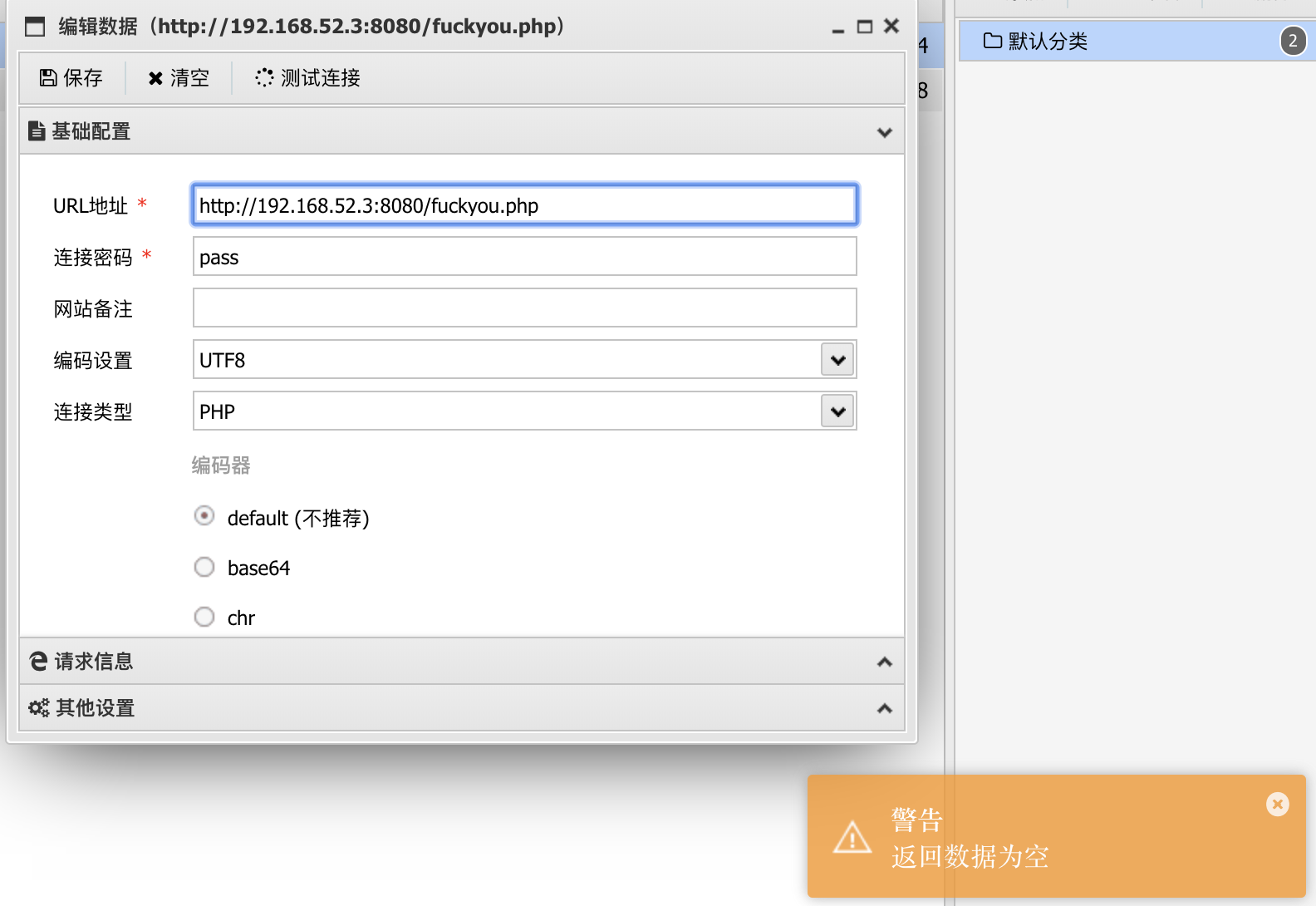
Task: Click the Clear (清空) X icon
Action: click(155, 78)
